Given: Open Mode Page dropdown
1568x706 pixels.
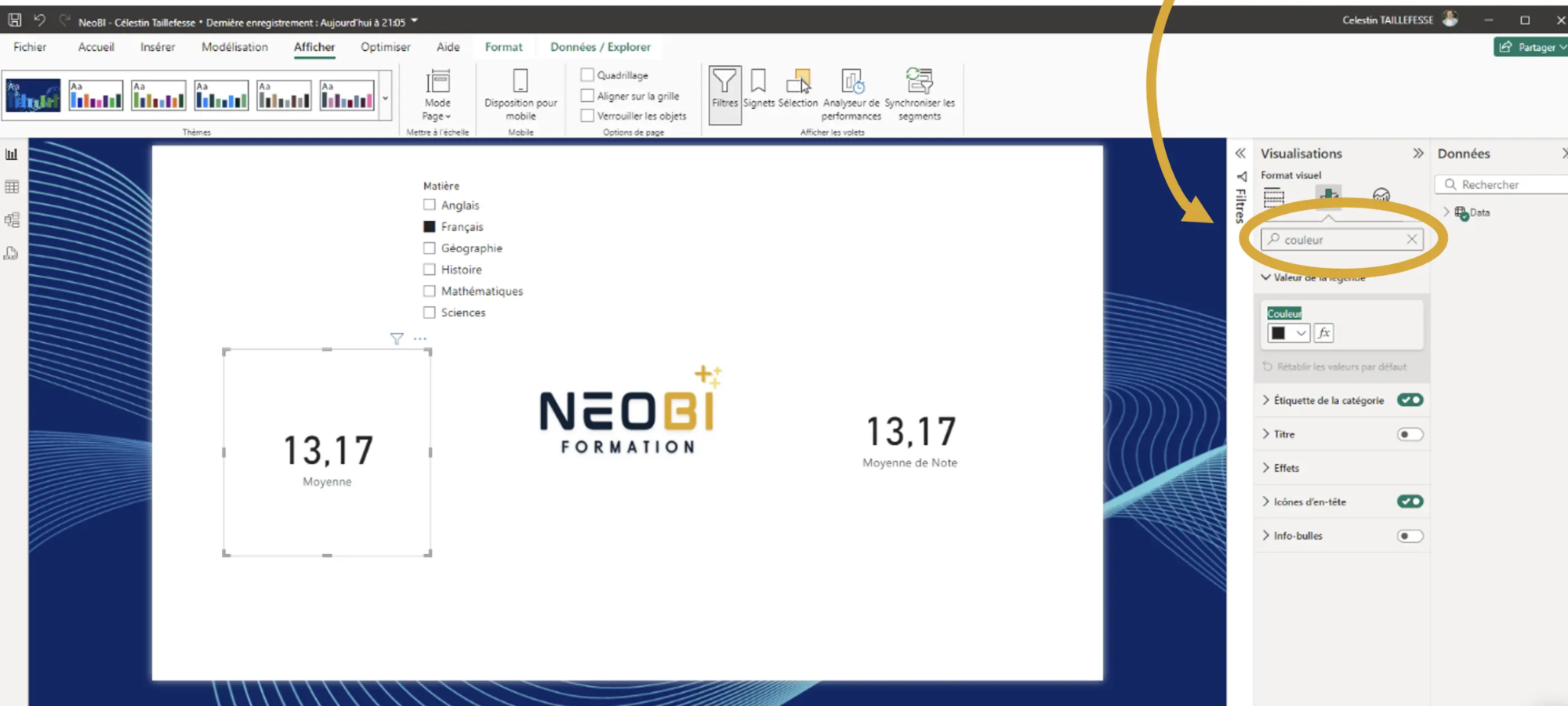Looking at the screenshot, I should 437,96.
